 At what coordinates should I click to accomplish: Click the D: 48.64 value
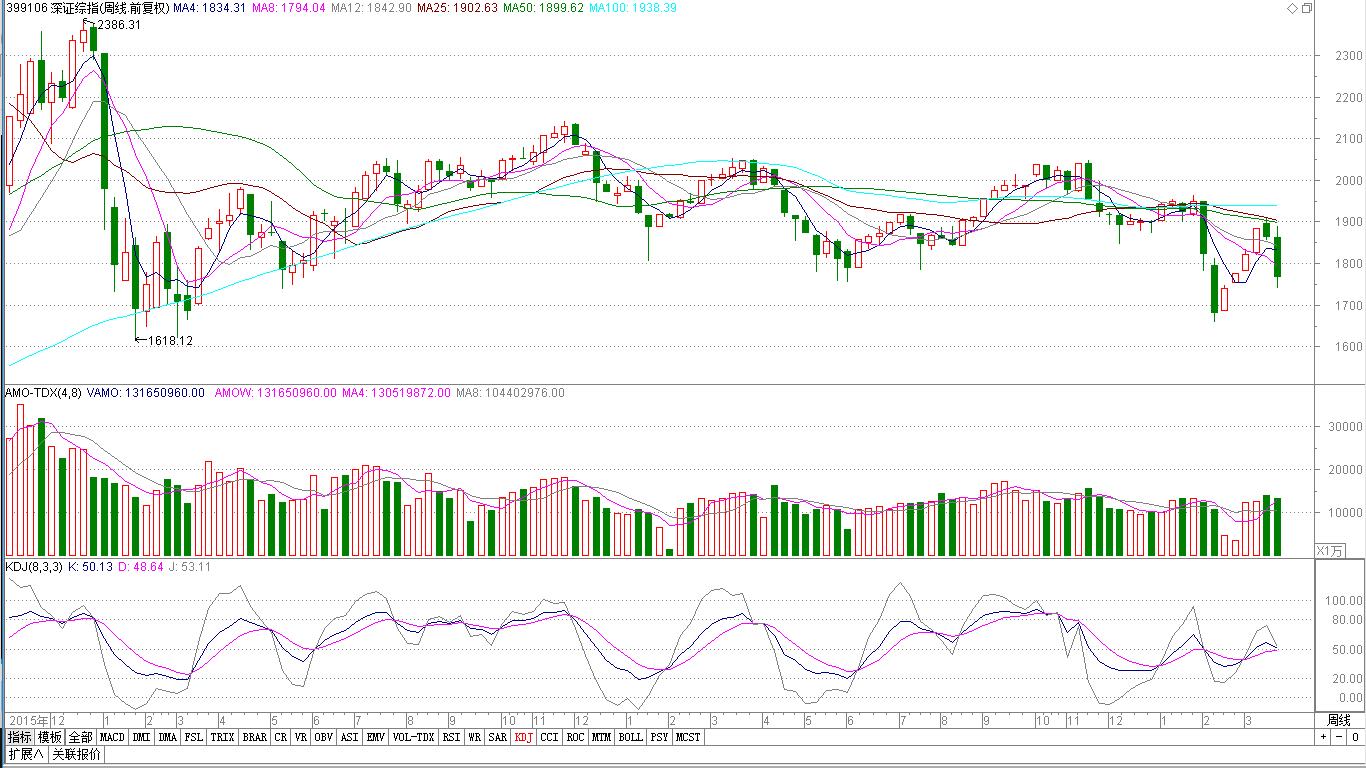[x=142, y=566]
